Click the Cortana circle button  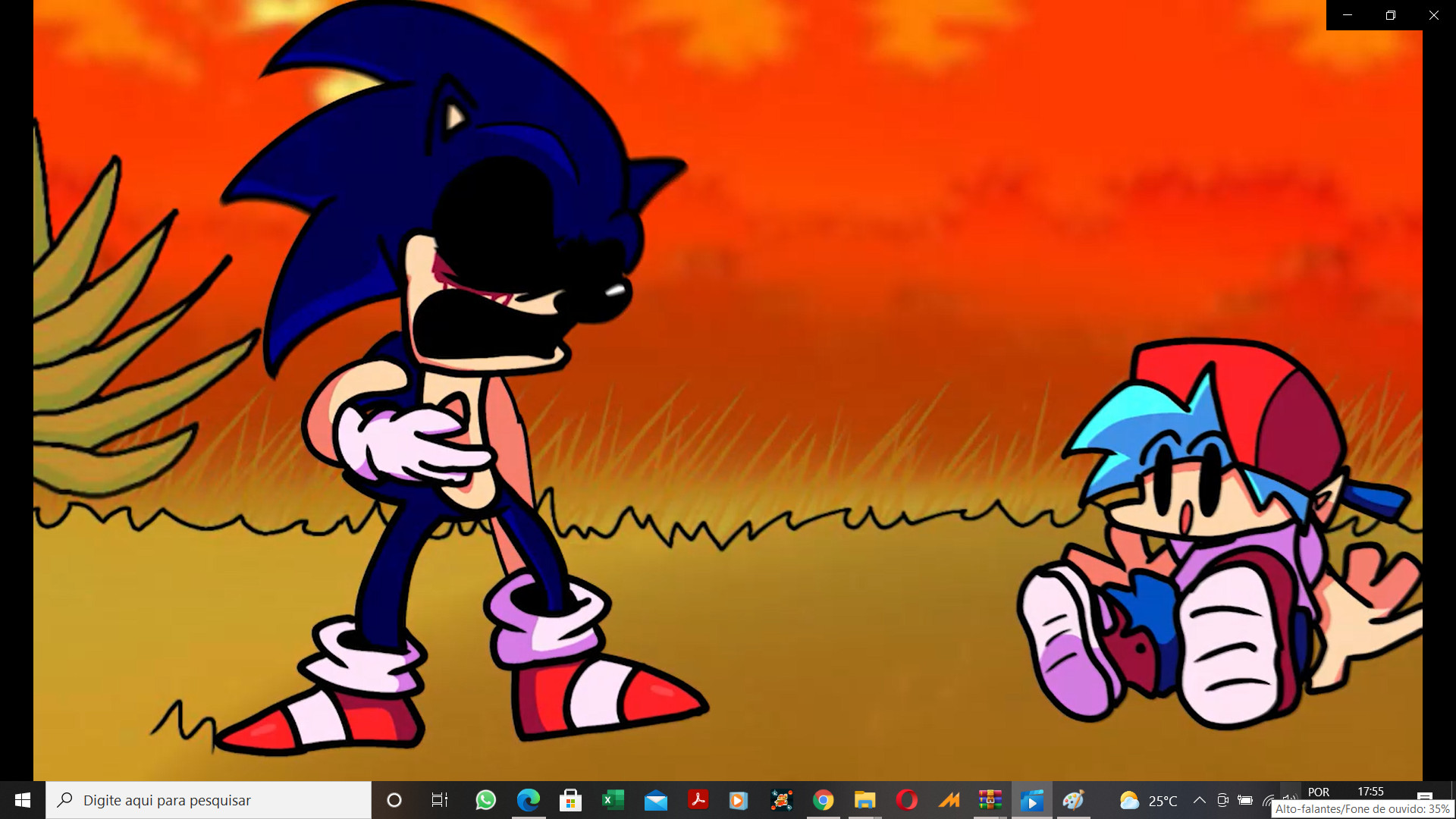394,800
